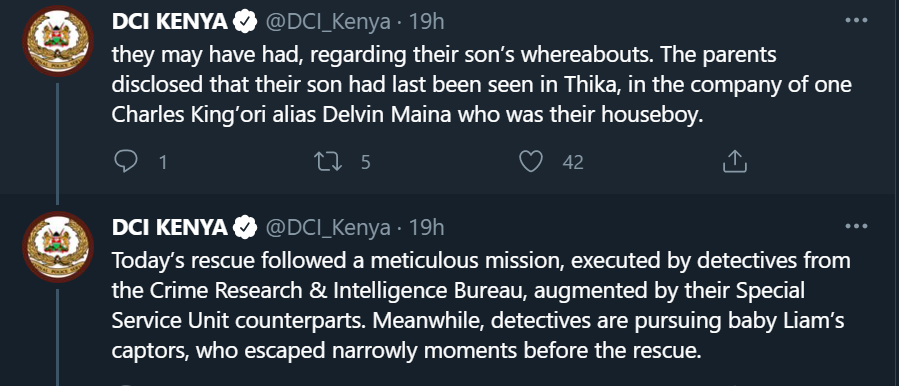This screenshot has height=386, width=899.
Task: Open more options on the rescue mission tweet
Action: point(857,226)
